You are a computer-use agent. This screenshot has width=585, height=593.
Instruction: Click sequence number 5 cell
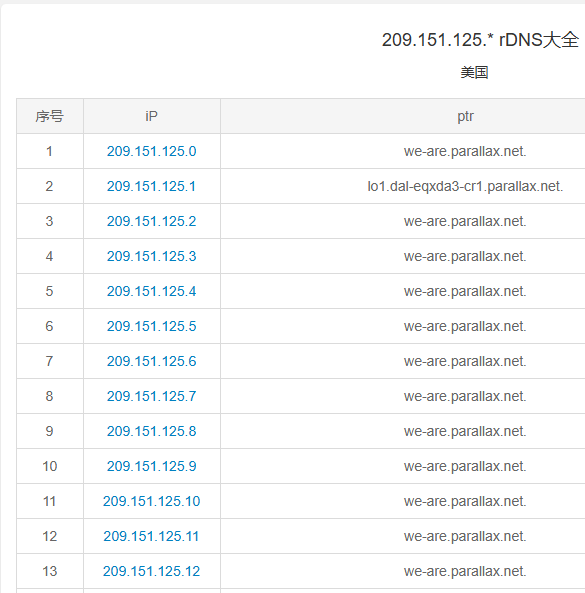click(x=50, y=291)
